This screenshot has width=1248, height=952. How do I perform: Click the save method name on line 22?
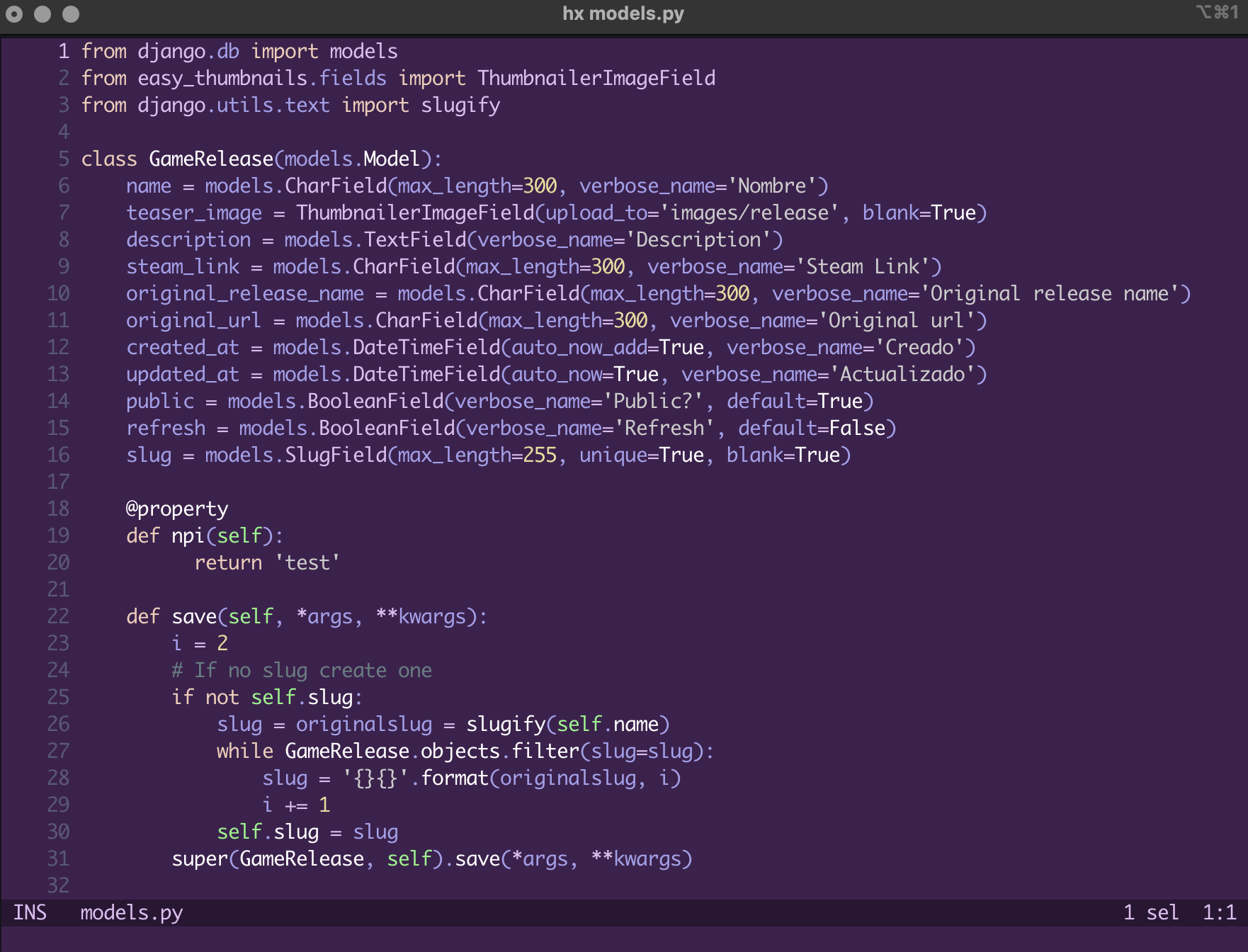click(x=194, y=616)
